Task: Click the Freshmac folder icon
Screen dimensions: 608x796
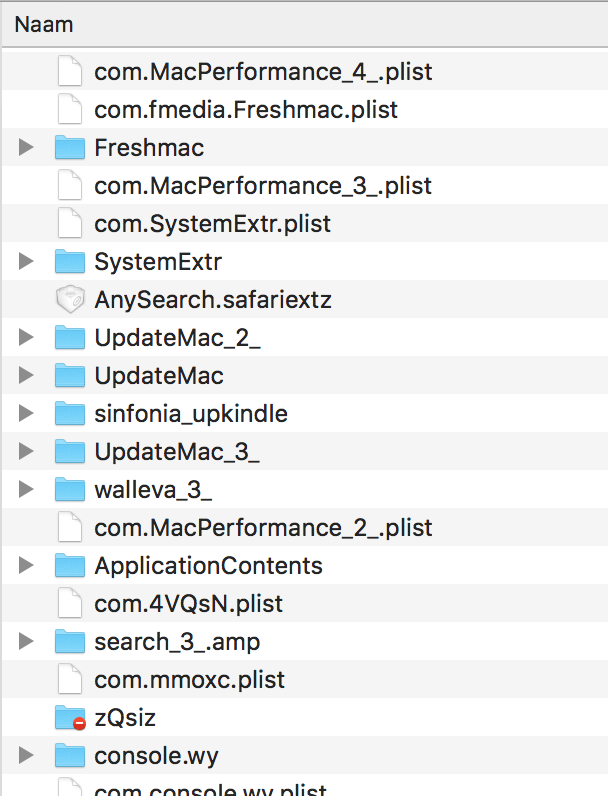Action: [70, 147]
